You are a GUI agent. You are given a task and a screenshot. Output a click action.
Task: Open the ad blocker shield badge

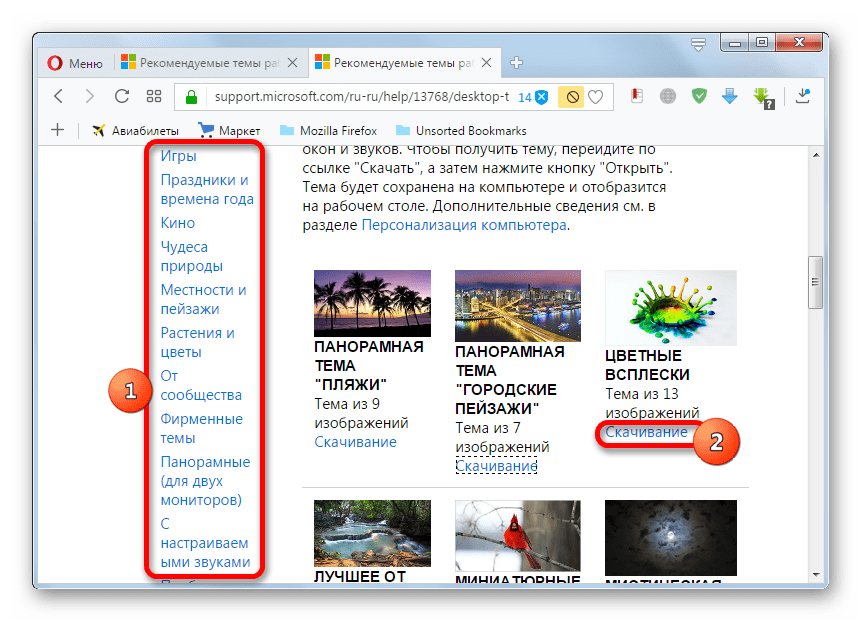[533, 97]
